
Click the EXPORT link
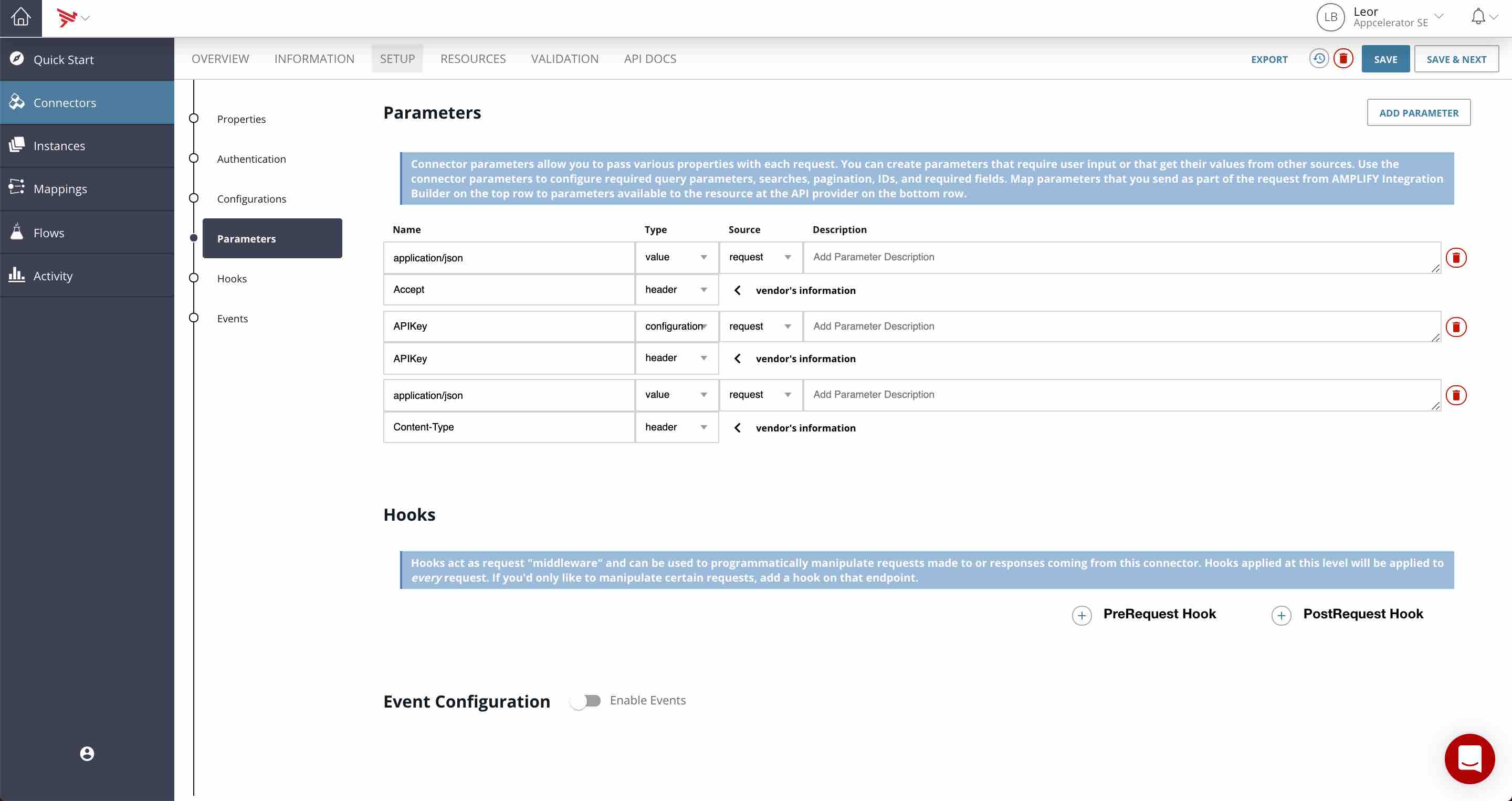pyautogui.click(x=1269, y=59)
